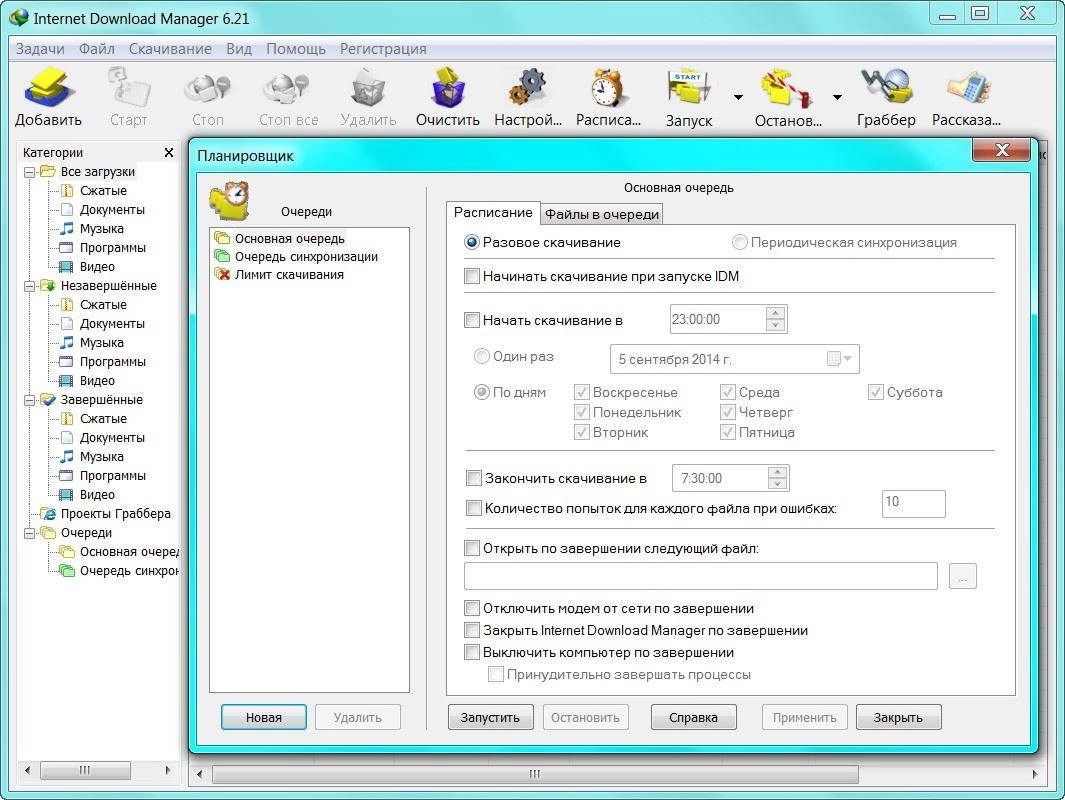Collapse the Завершённые tree node
The width and height of the screenshot is (1065, 800).
coord(29,400)
